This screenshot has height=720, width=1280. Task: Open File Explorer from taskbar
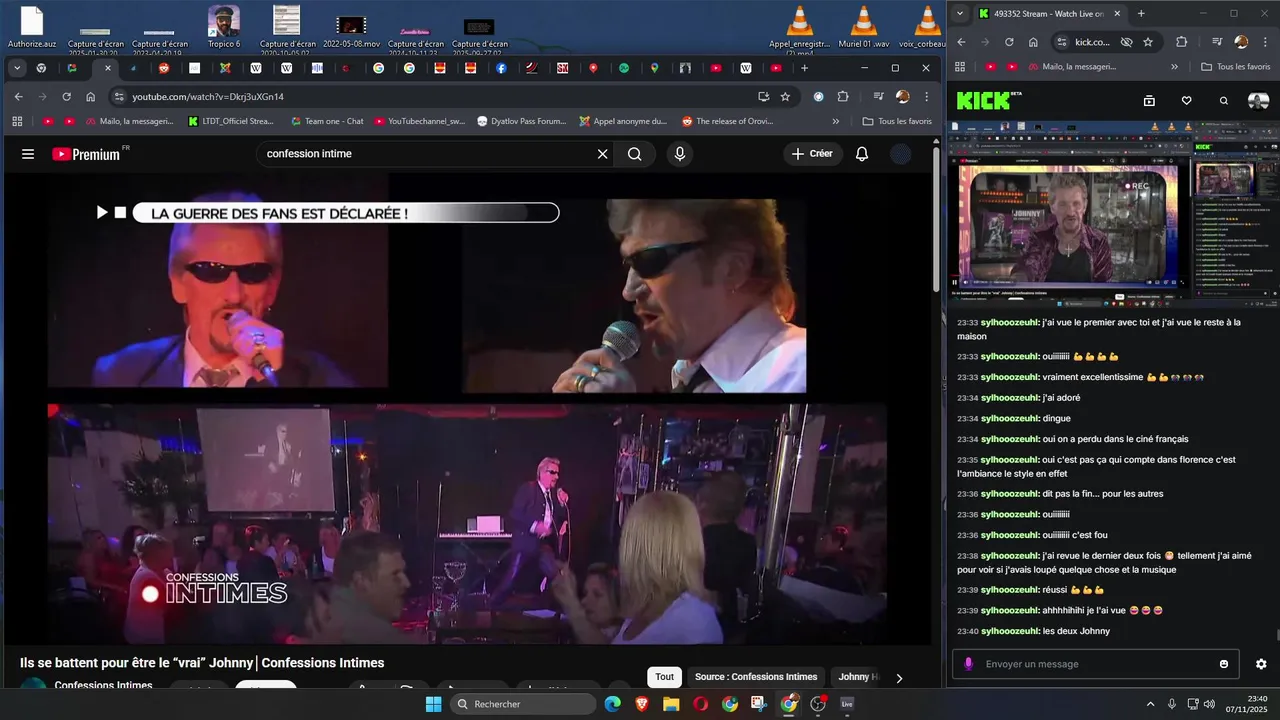pos(671,704)
